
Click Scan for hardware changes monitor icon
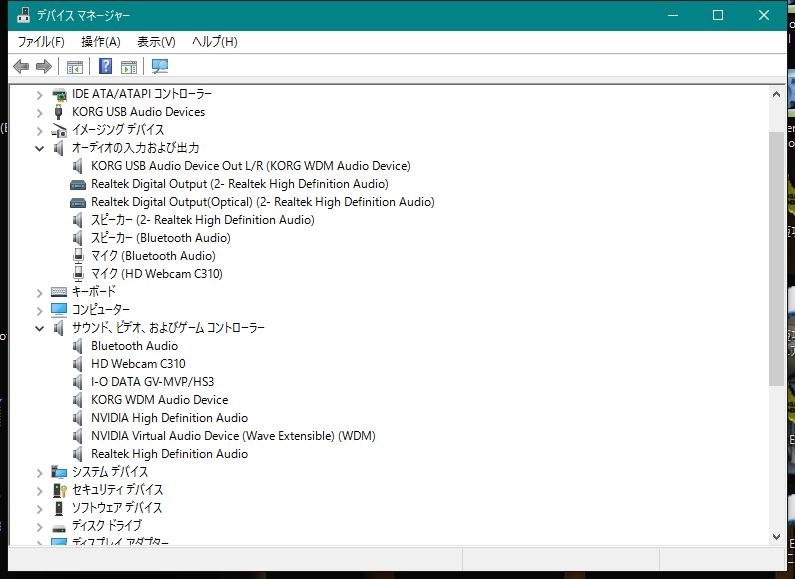[160, 66]
